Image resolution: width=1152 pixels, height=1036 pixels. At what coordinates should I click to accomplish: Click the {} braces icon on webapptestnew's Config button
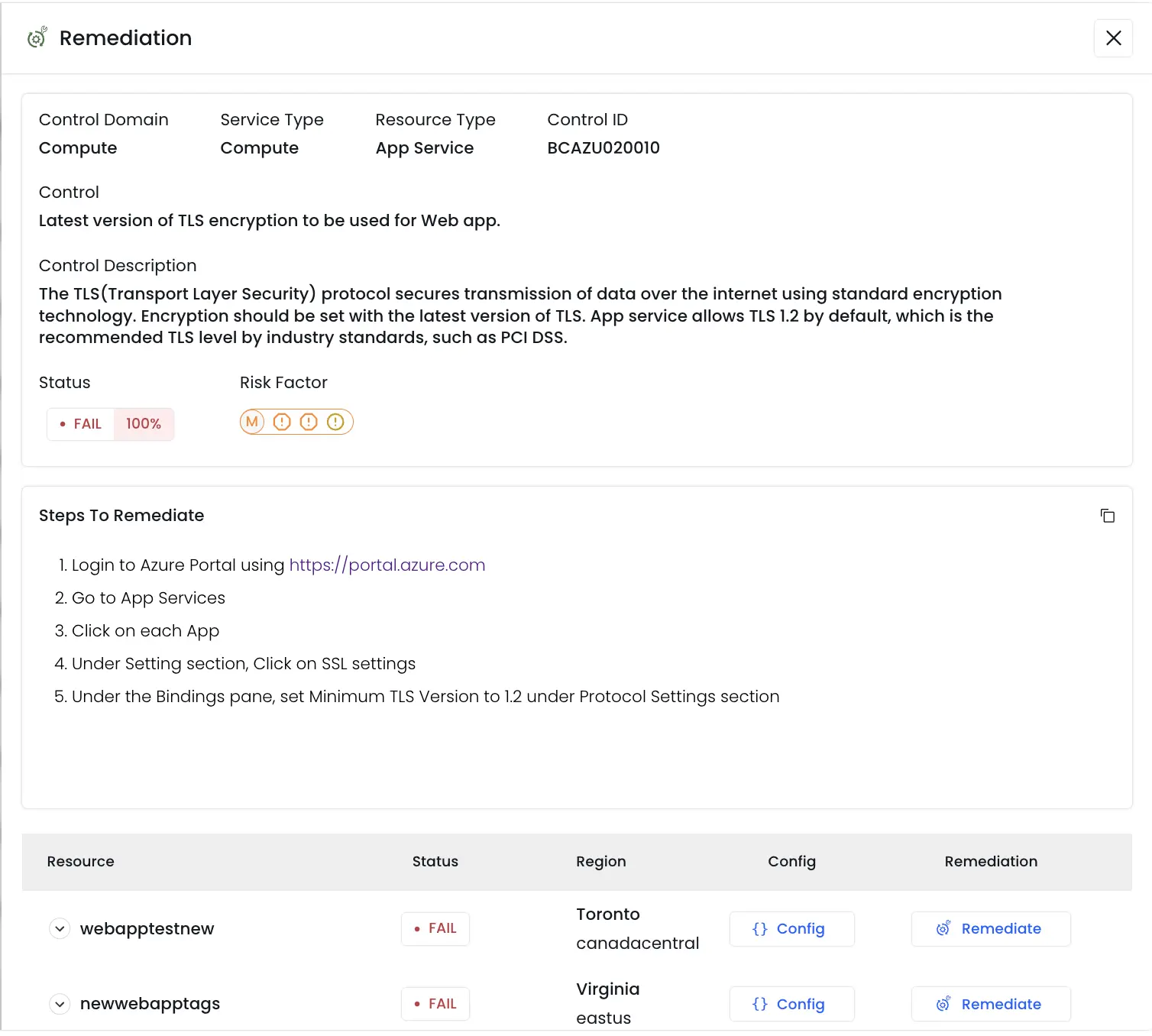(x=760, y=928)
